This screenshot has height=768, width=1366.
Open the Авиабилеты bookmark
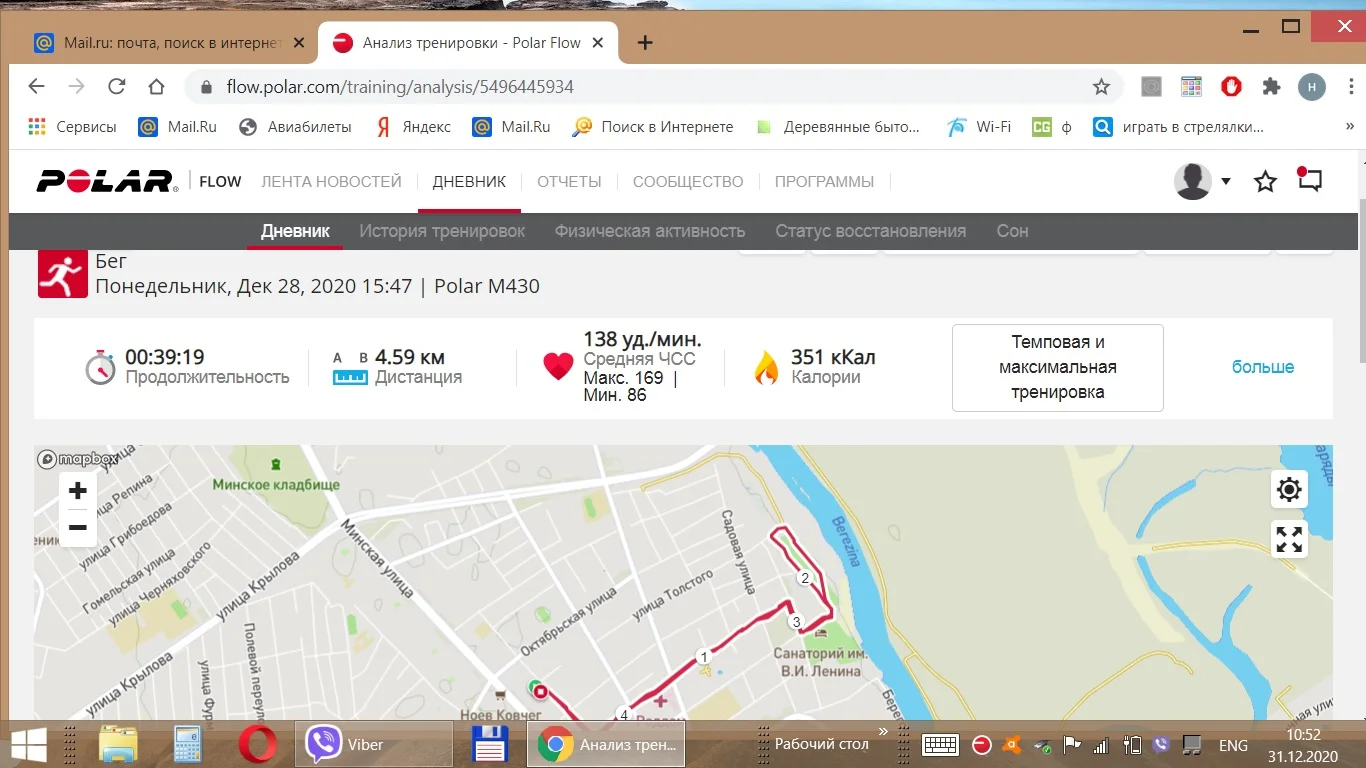(x=296, y=127)
